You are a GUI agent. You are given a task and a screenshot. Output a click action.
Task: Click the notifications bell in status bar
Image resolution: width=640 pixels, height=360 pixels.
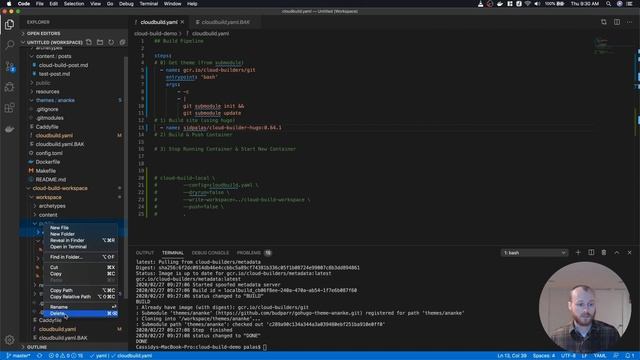(x=629, y=356)
